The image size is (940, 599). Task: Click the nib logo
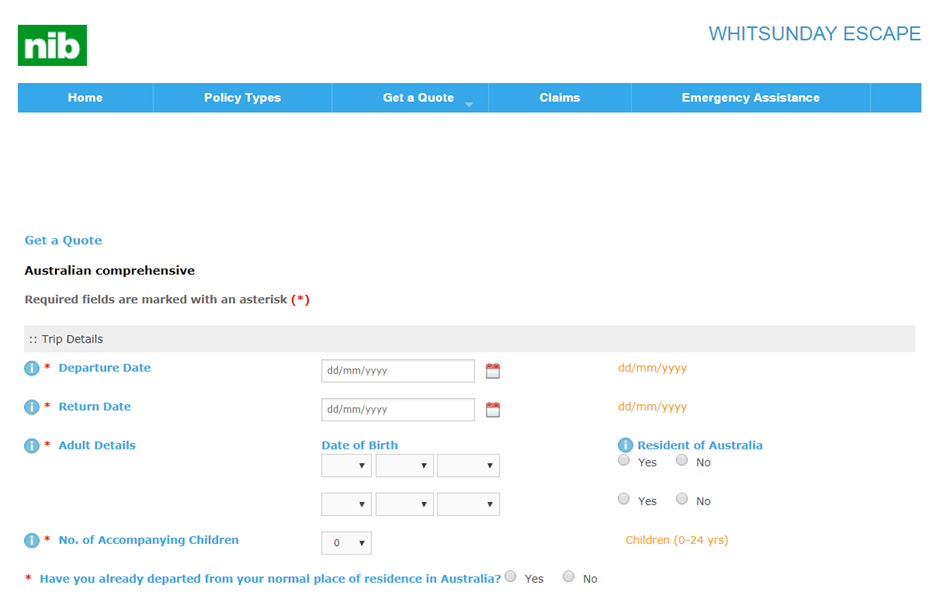pyautogui.click(x=52, y=46)
